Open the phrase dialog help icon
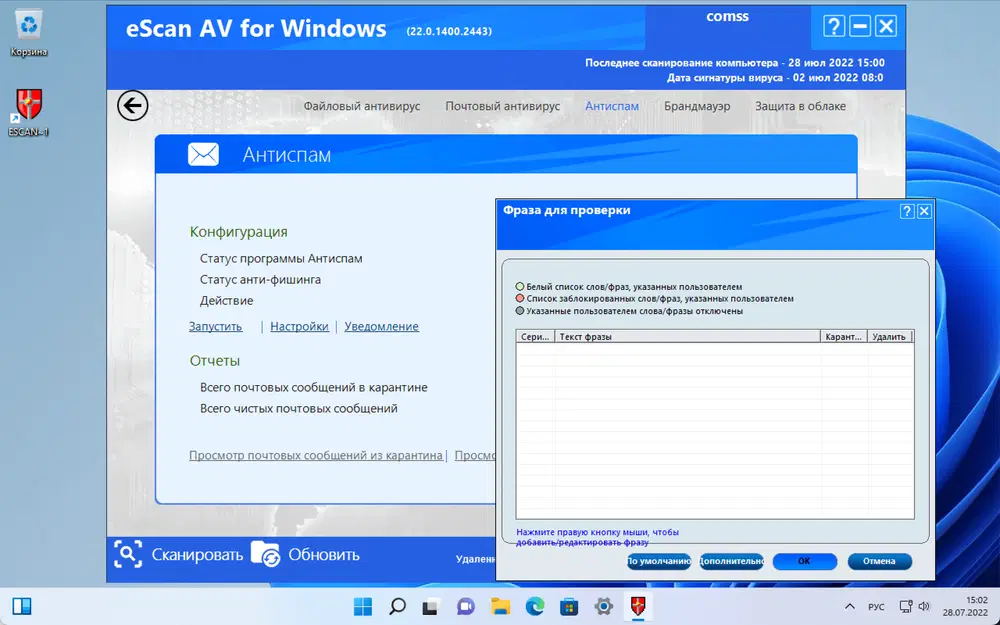Screen dimensions: 1000x625 pos(907,211)
